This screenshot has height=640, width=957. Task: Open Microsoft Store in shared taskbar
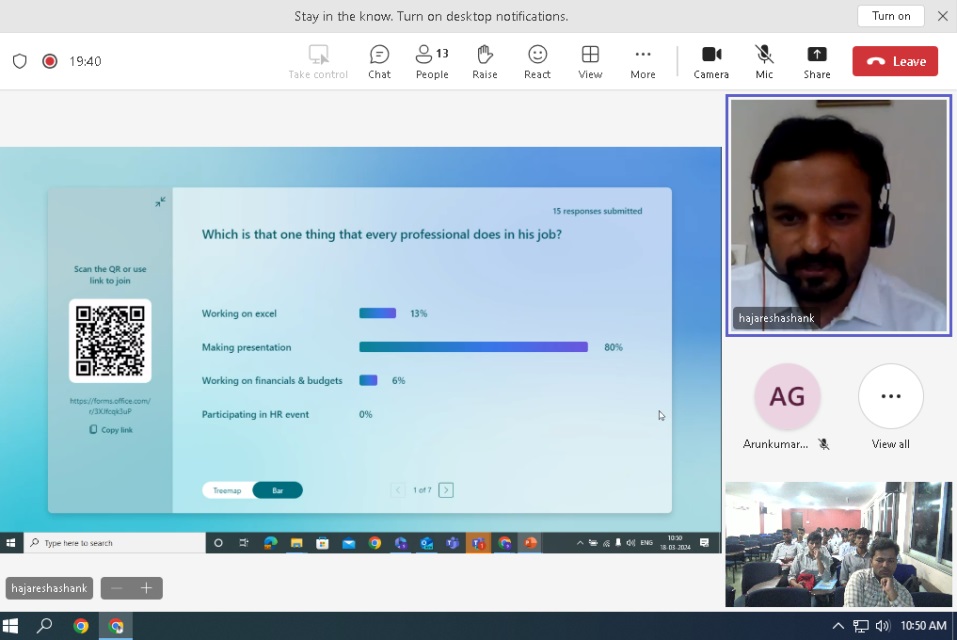coord(322,542)
